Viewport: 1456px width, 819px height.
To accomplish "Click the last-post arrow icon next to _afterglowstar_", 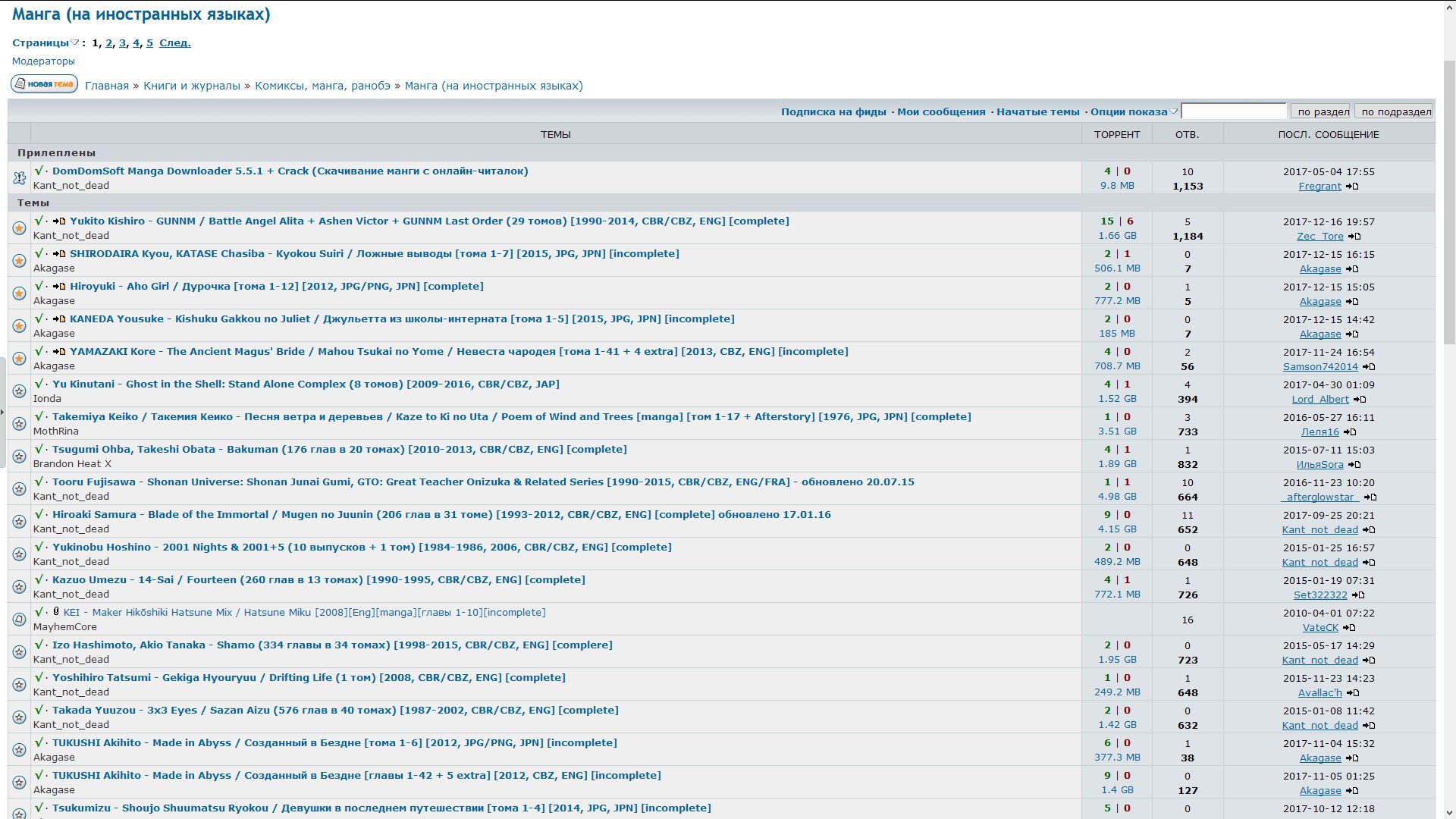I will tap(1370, 497).
